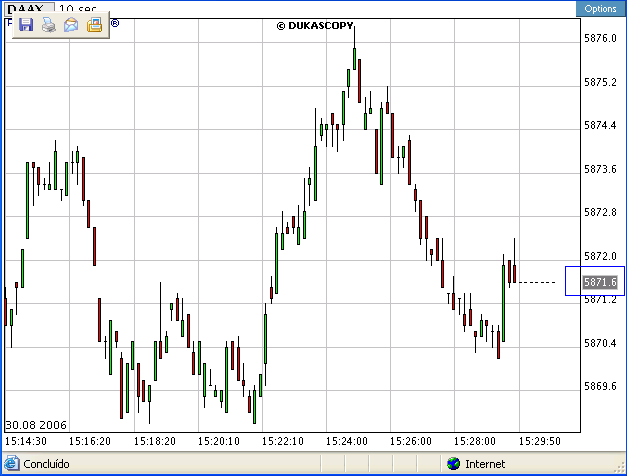Click the 5874.4 price axis label
627x476 pixels.
(x=600, y=126)
